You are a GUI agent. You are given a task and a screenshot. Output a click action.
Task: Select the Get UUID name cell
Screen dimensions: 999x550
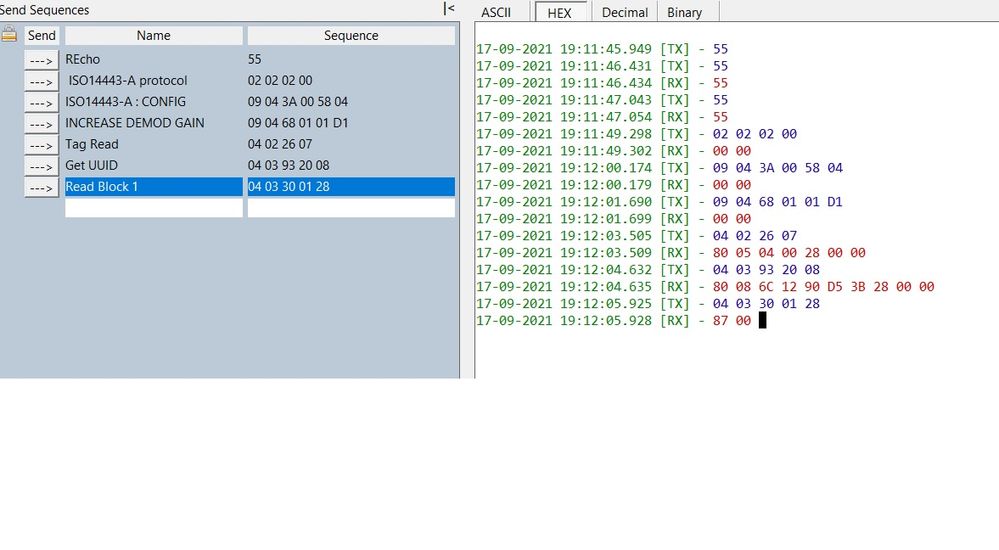[x=154, y=165]
